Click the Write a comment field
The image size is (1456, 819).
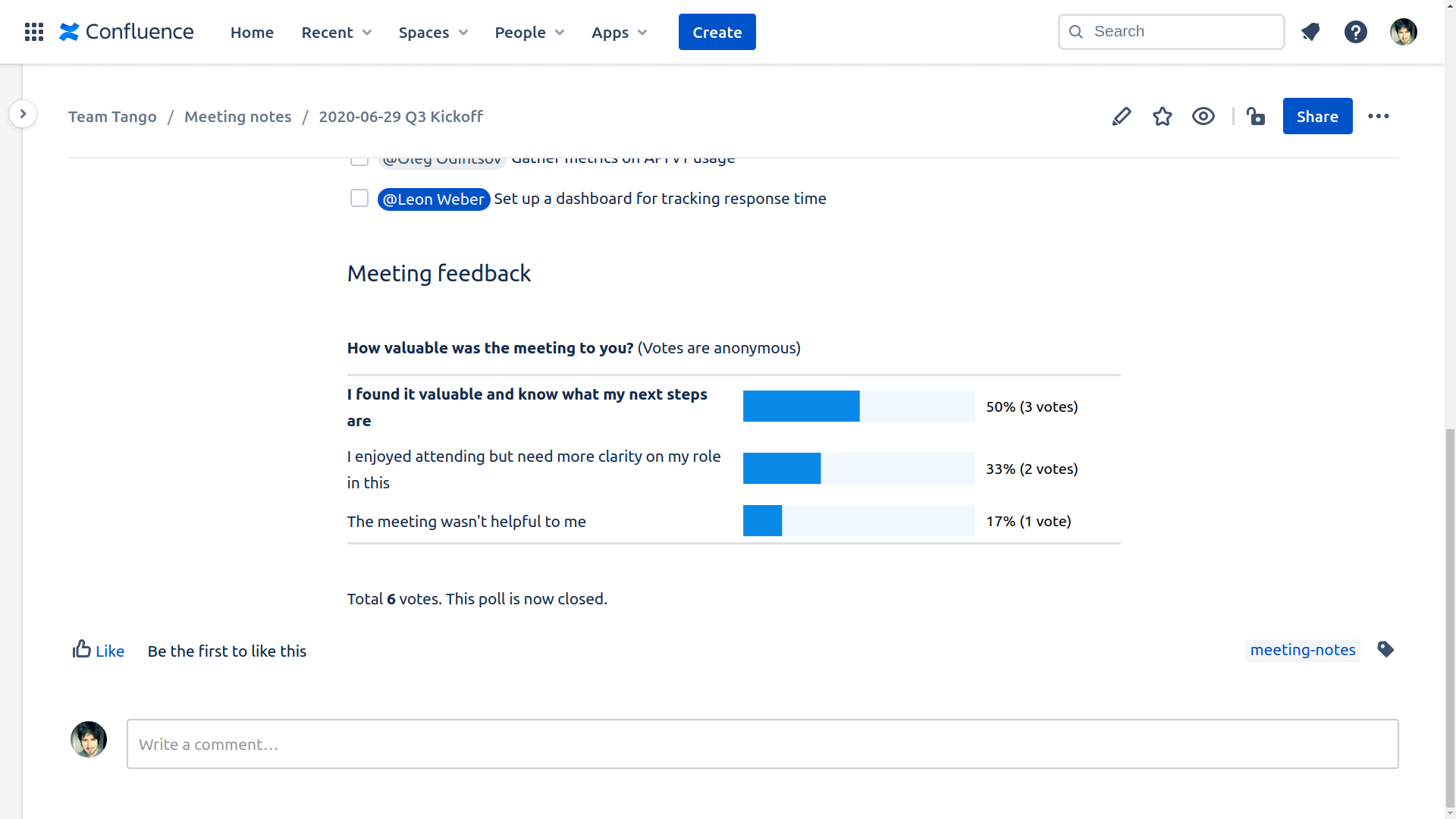[762, 744]
